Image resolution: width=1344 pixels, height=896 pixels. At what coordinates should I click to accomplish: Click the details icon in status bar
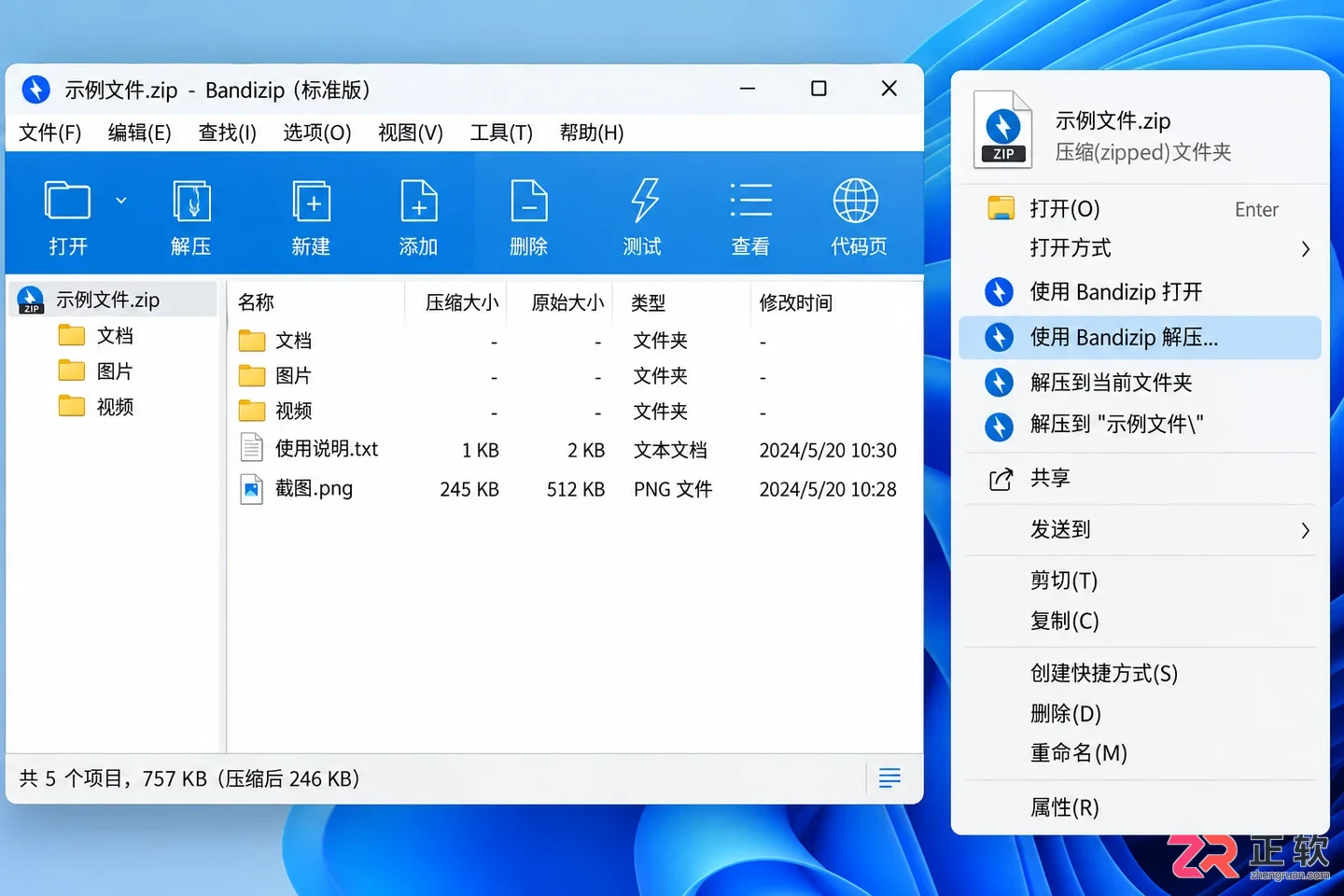pyautogui.click(x=889, y=778)
